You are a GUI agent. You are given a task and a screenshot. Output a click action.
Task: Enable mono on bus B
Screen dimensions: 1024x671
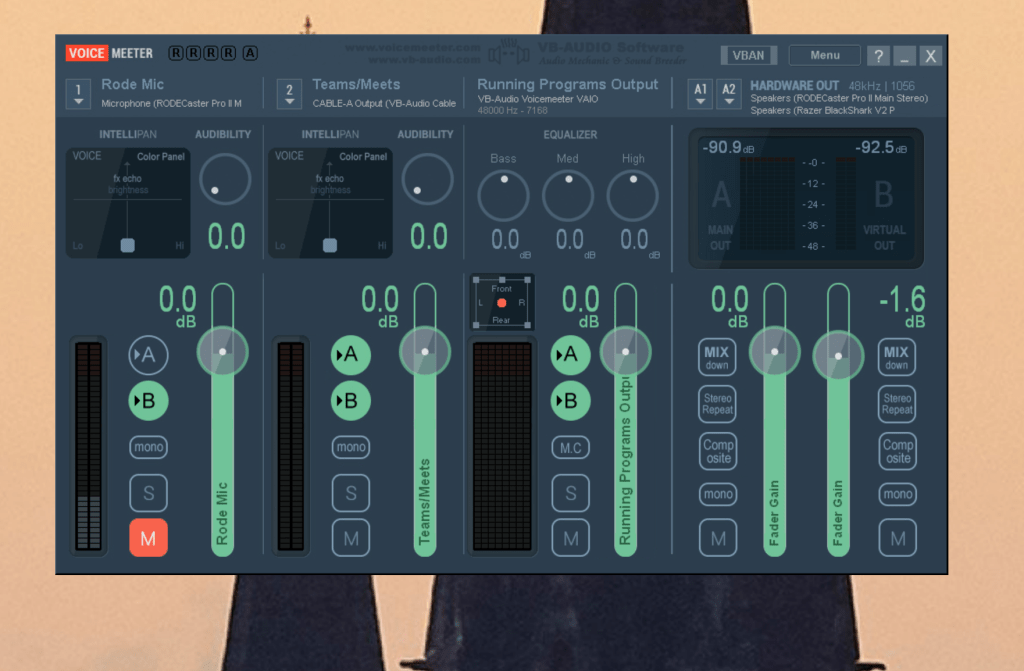pyautogui.click(x=898, y=494)
